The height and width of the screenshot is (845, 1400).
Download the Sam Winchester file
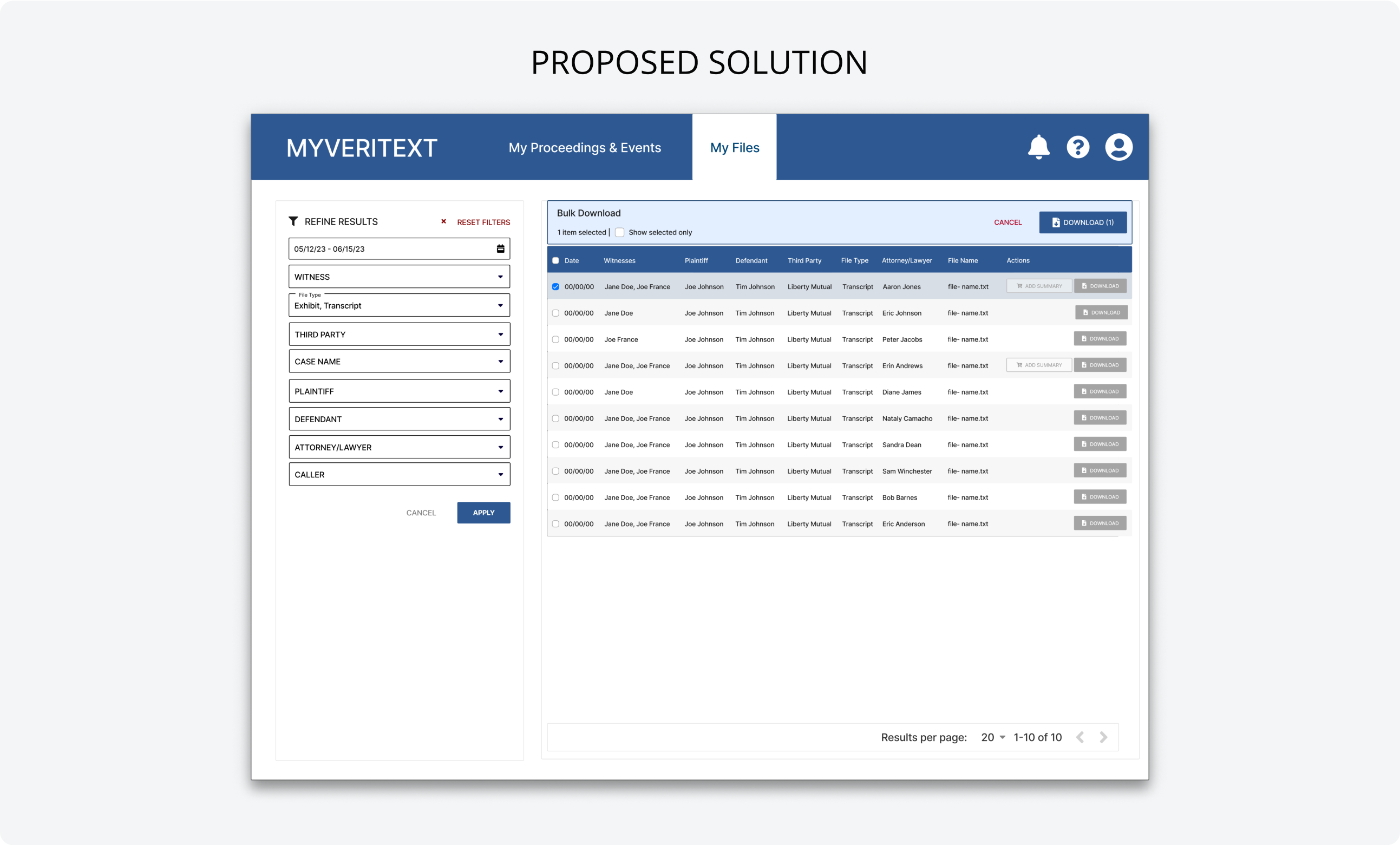click(x=1100, y=470)
